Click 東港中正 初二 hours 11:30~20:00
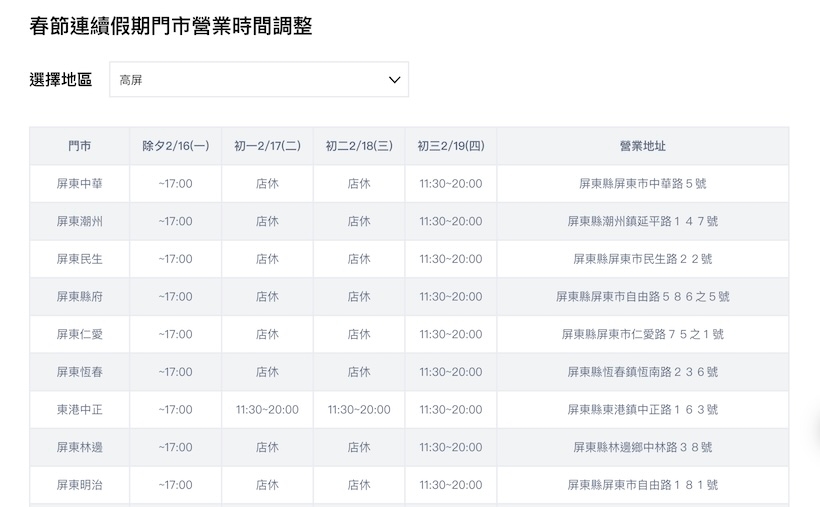Screen dimensions: 820x507 [x=359, y=410]
